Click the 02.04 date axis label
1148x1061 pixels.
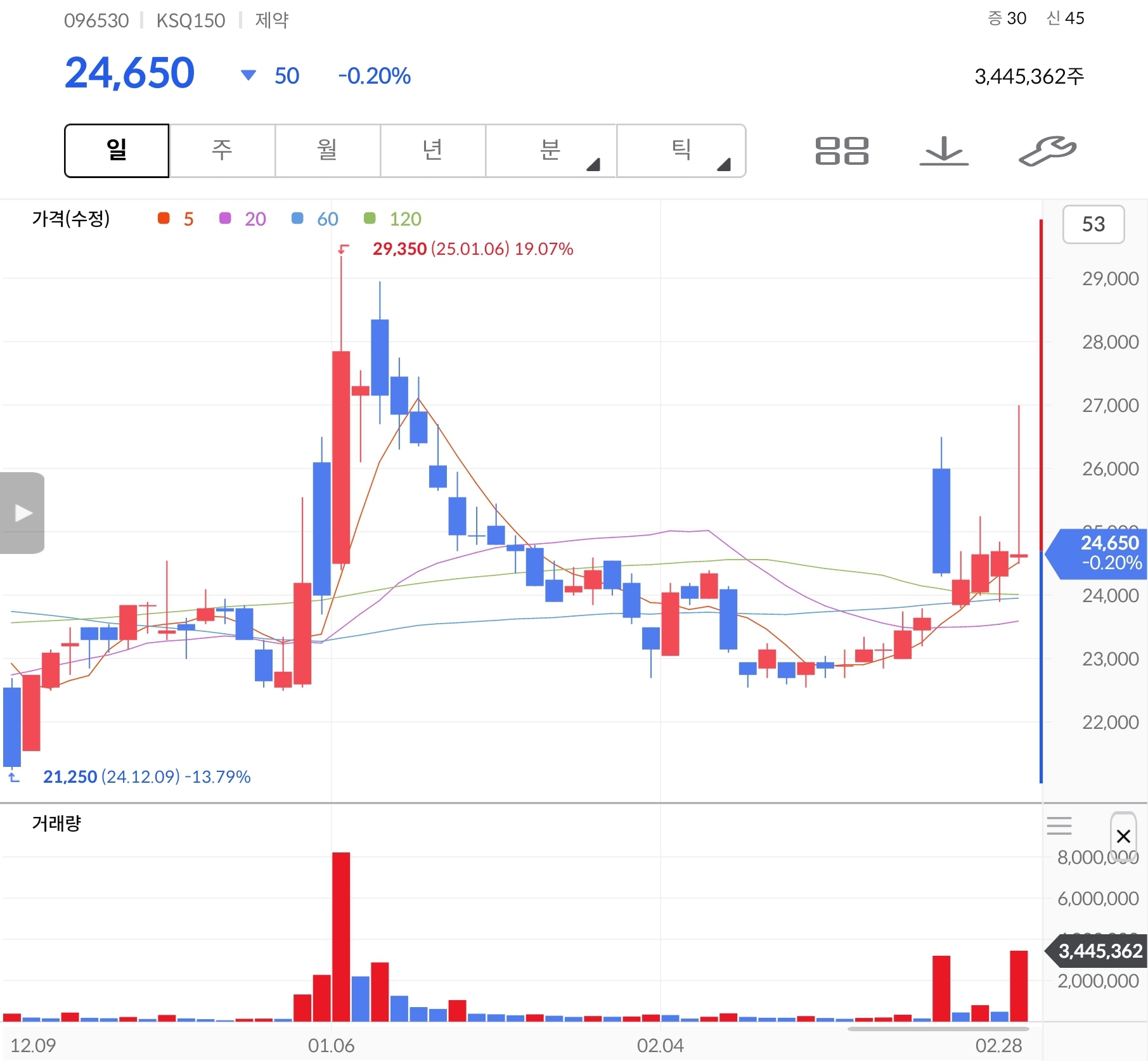(x=661, y=1045)
